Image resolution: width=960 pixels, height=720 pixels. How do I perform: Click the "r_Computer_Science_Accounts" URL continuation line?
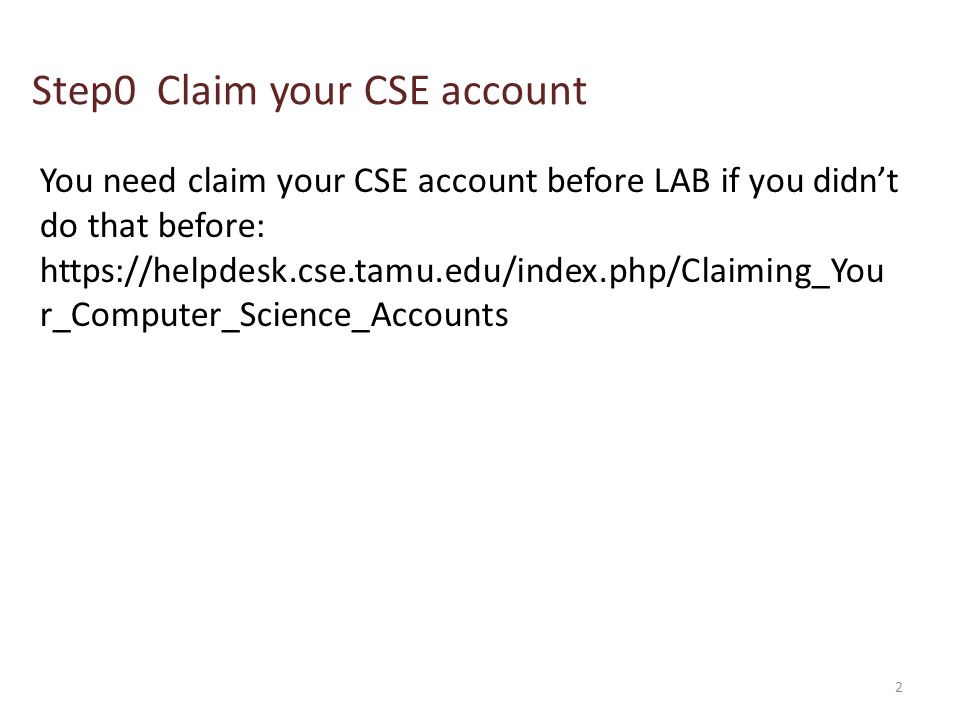pos(274,316)
